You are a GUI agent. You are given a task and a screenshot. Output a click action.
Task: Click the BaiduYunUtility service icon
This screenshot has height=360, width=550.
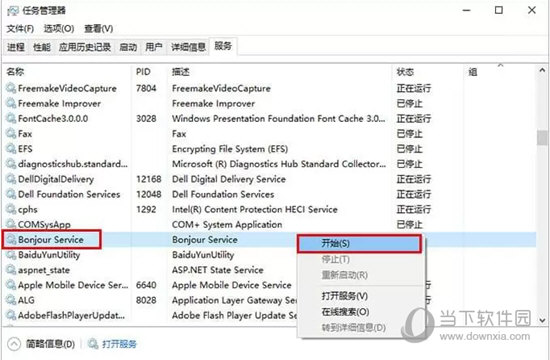point(11,255)
